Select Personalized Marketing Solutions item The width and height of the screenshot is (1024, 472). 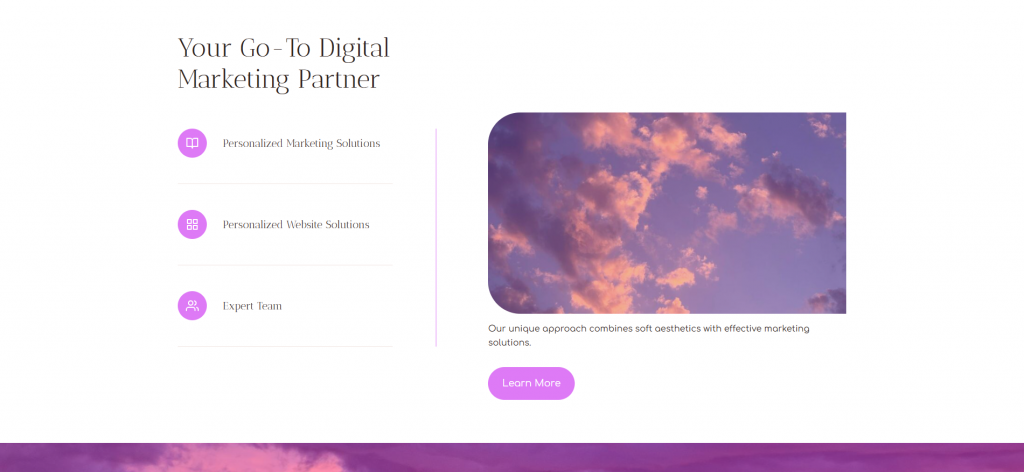pyautogui.click(x=285, y=143)
